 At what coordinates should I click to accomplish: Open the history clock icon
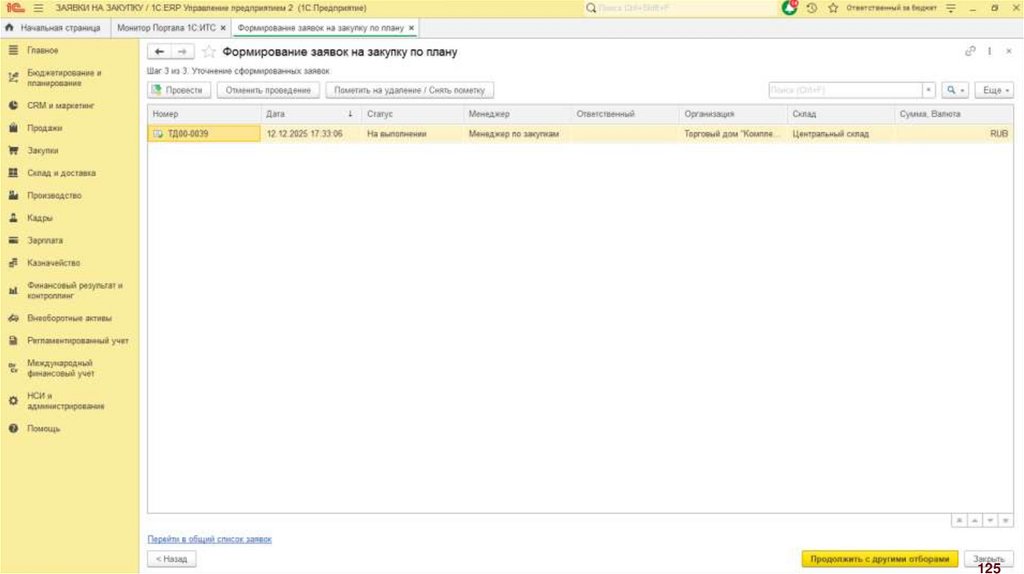pyautogui.click(x=812, y=8)
